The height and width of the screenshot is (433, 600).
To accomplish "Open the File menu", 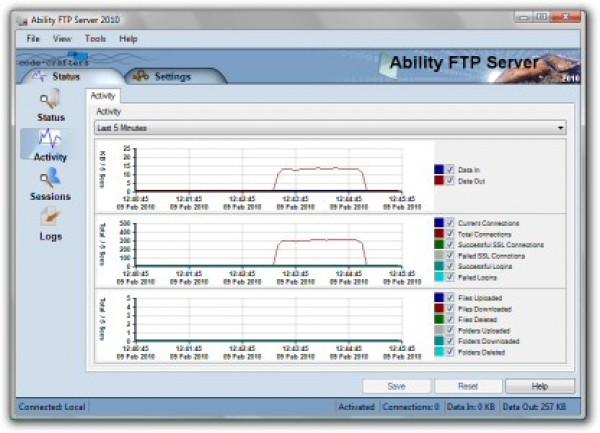I will (33, 38).
